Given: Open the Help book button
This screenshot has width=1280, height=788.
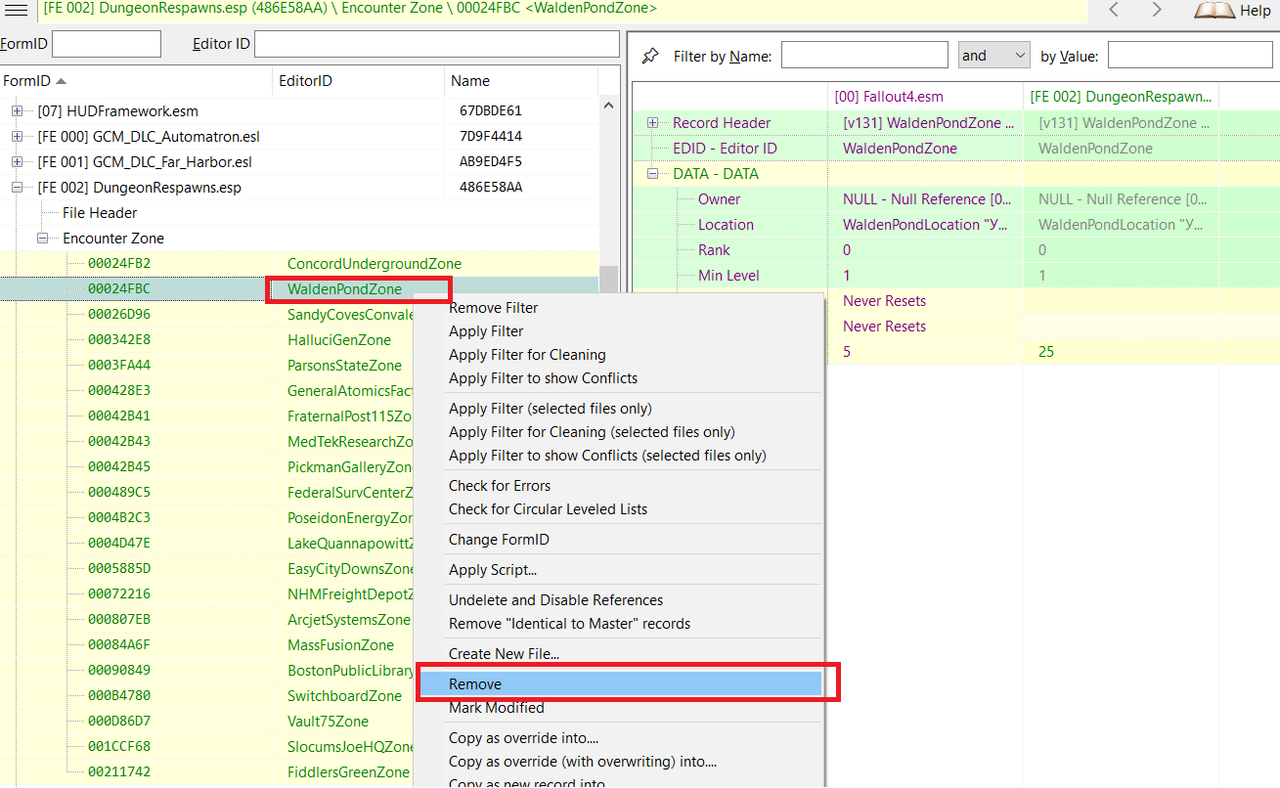Looking at the screenshot, I should 1232,10.
